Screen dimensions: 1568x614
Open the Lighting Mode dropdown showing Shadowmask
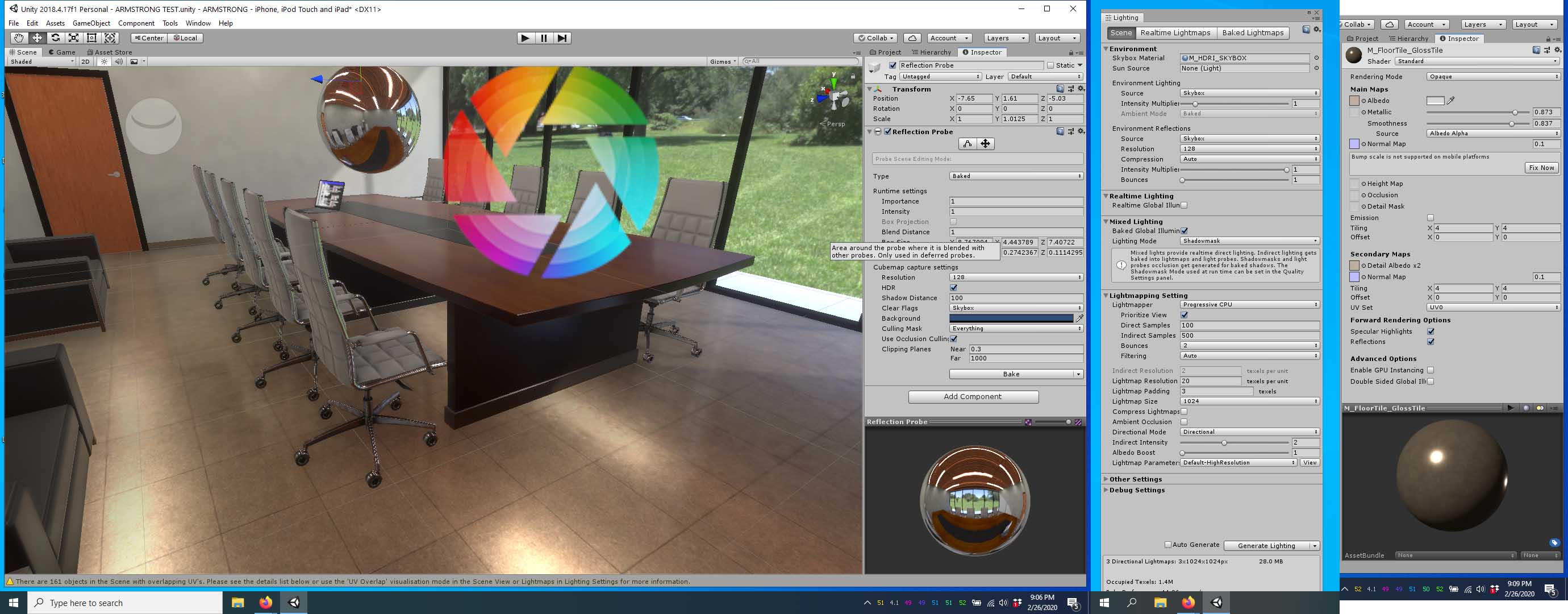1250,240
